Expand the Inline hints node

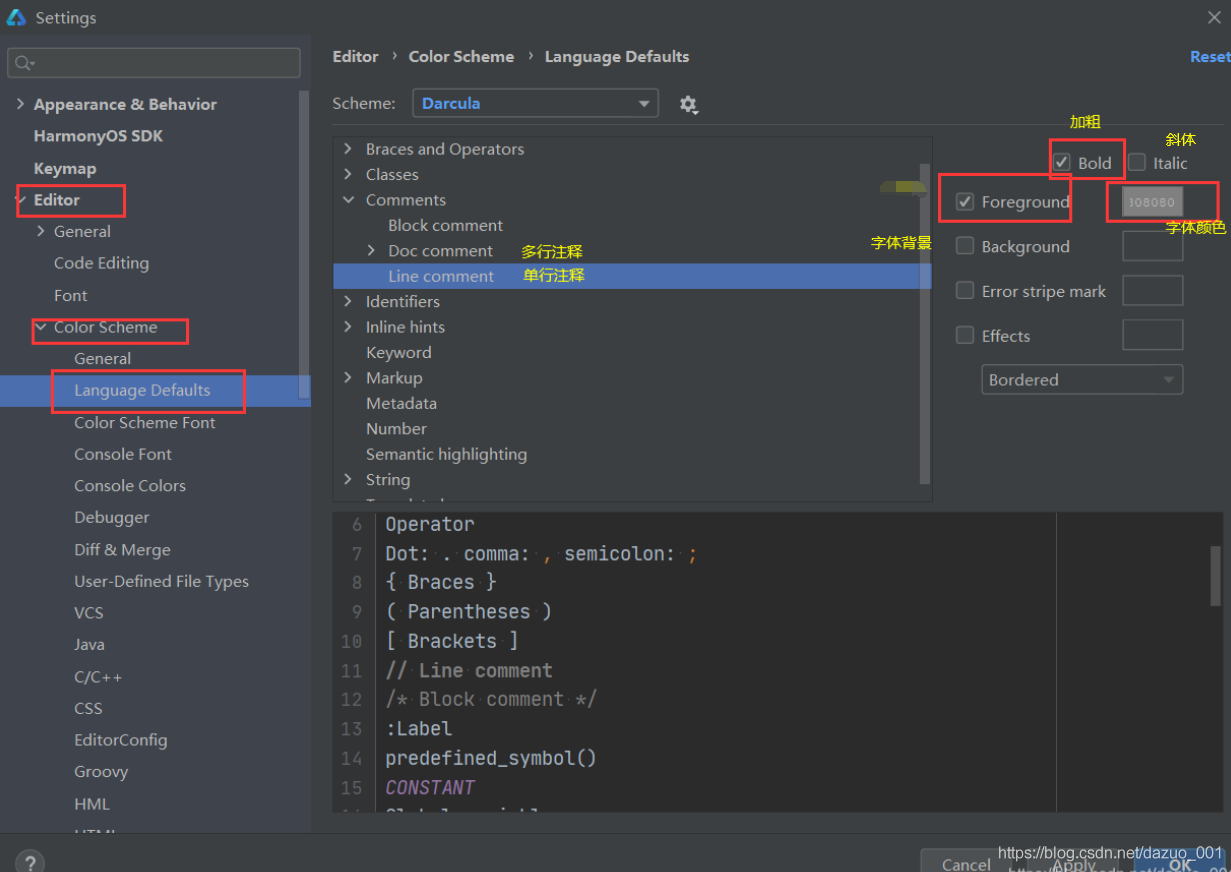point(348,327)
